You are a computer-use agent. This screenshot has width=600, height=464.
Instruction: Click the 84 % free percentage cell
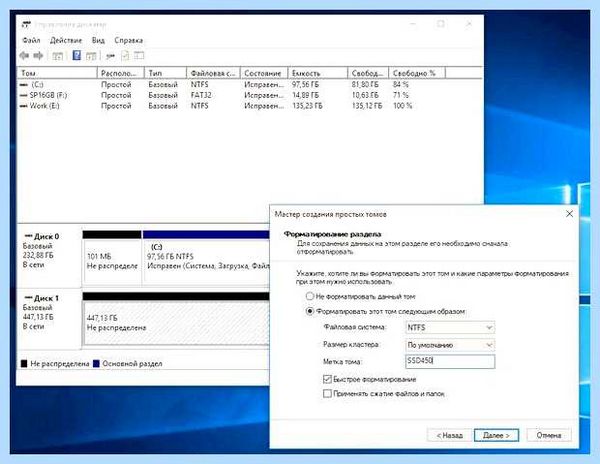(x=401, y=85)
